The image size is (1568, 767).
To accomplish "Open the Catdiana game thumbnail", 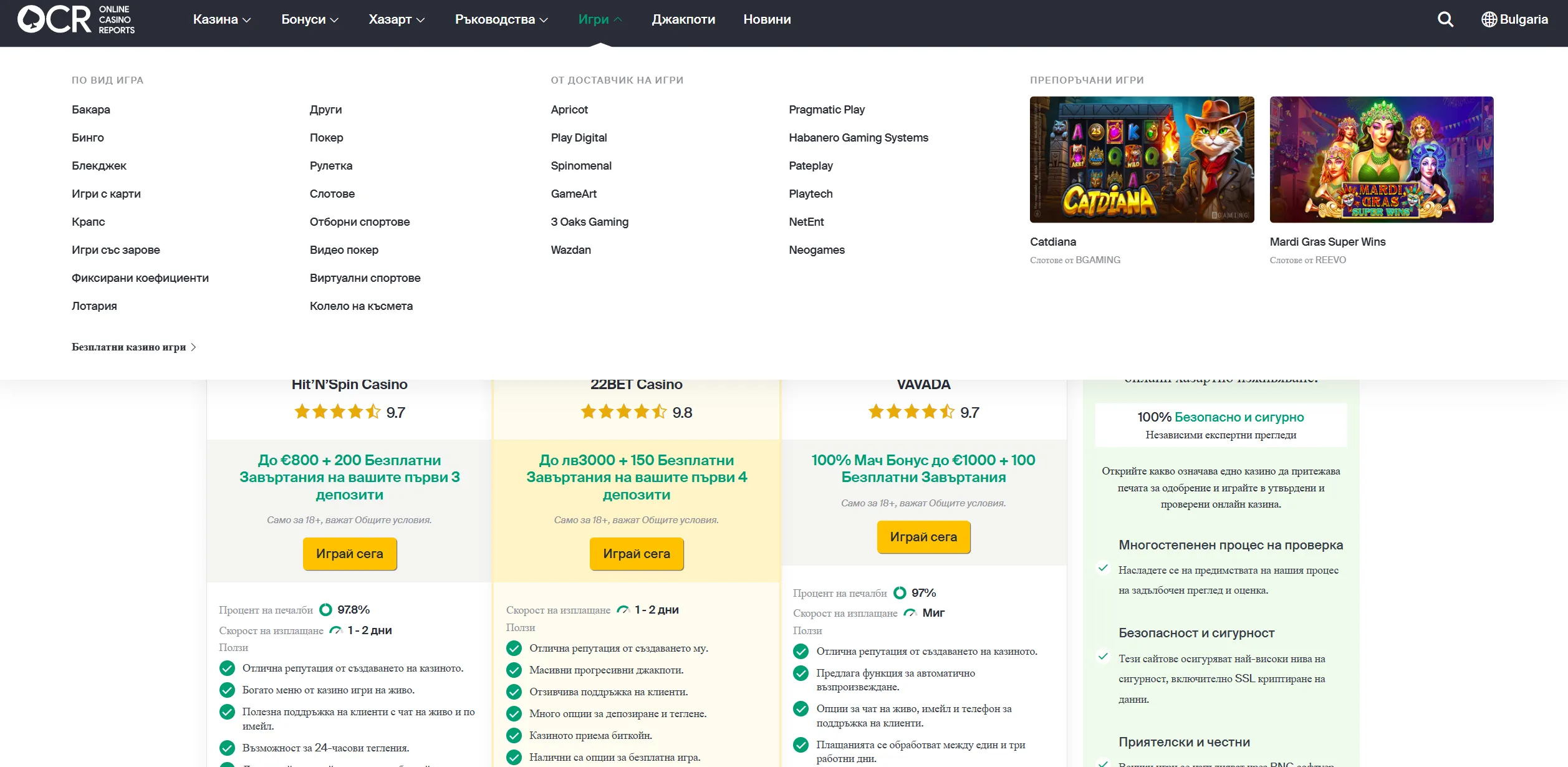I will pyautogui.click(x=1142, y=160).
